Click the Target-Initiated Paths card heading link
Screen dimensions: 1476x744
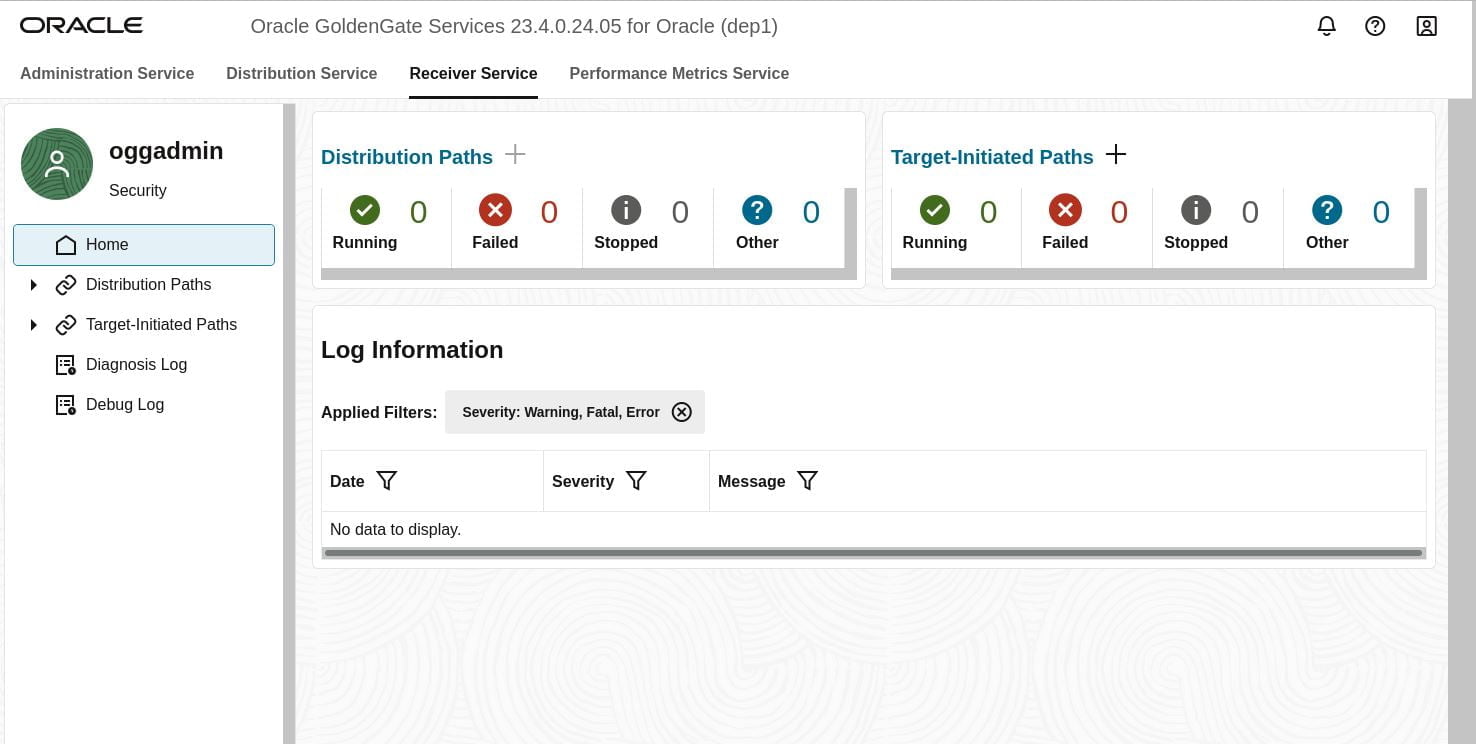click(992, 157)
